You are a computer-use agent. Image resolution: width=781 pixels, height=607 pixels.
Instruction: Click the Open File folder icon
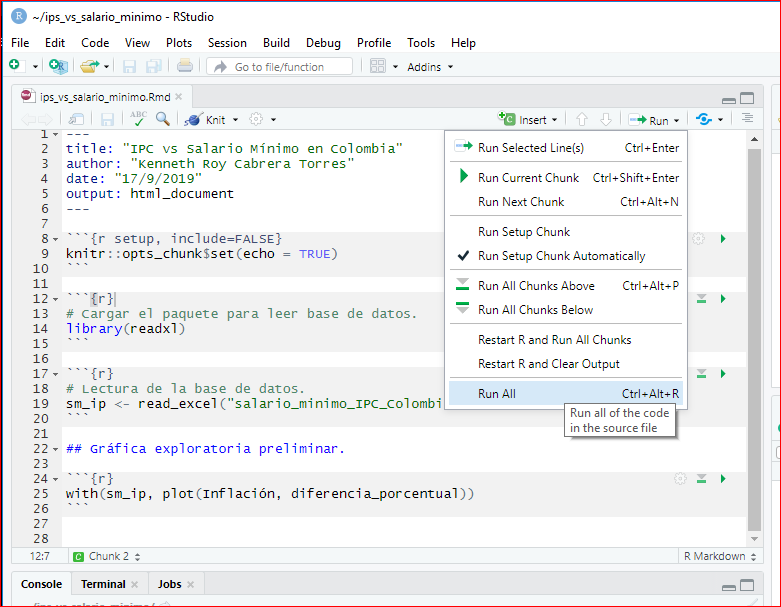tap(90, 66)
